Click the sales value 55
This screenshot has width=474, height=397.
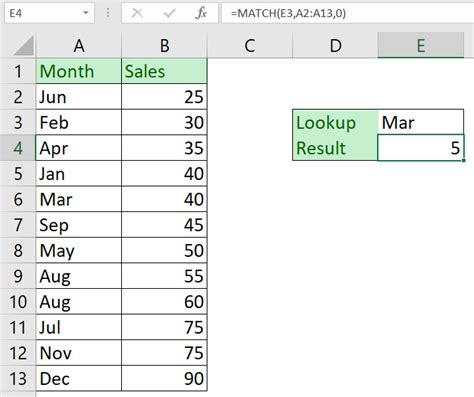click(164, 276)
